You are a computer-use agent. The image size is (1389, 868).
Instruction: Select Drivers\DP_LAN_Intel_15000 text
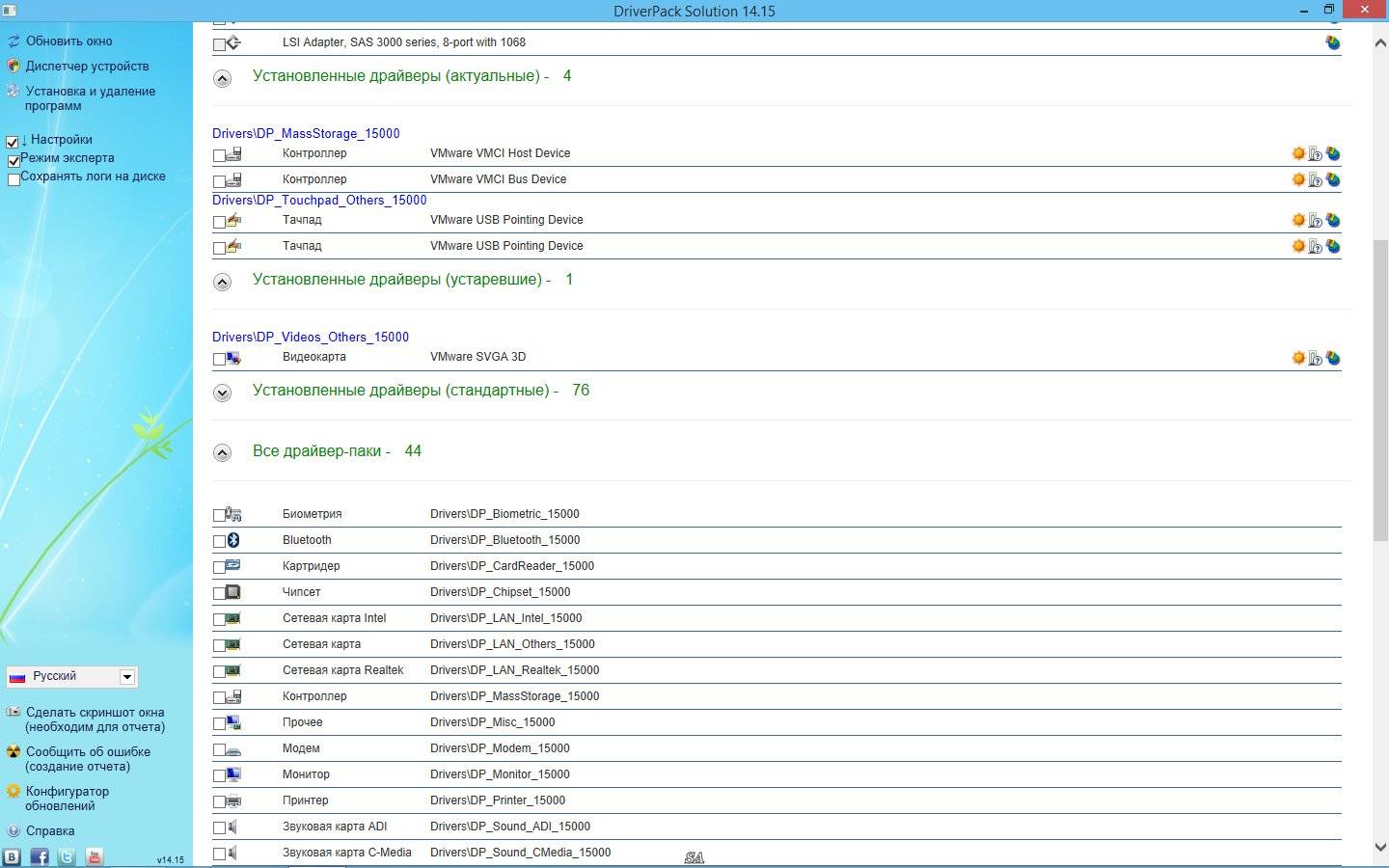pyautogui.click(x=506, y=618)
